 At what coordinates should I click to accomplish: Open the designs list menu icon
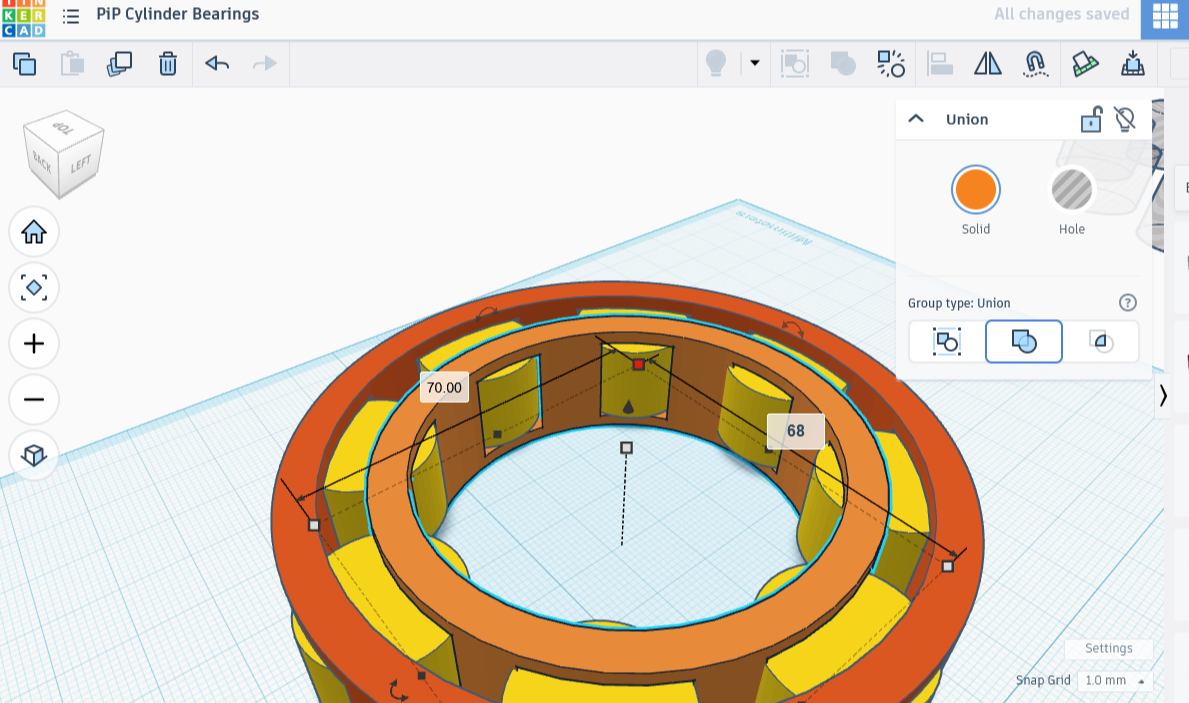point(71,16)
